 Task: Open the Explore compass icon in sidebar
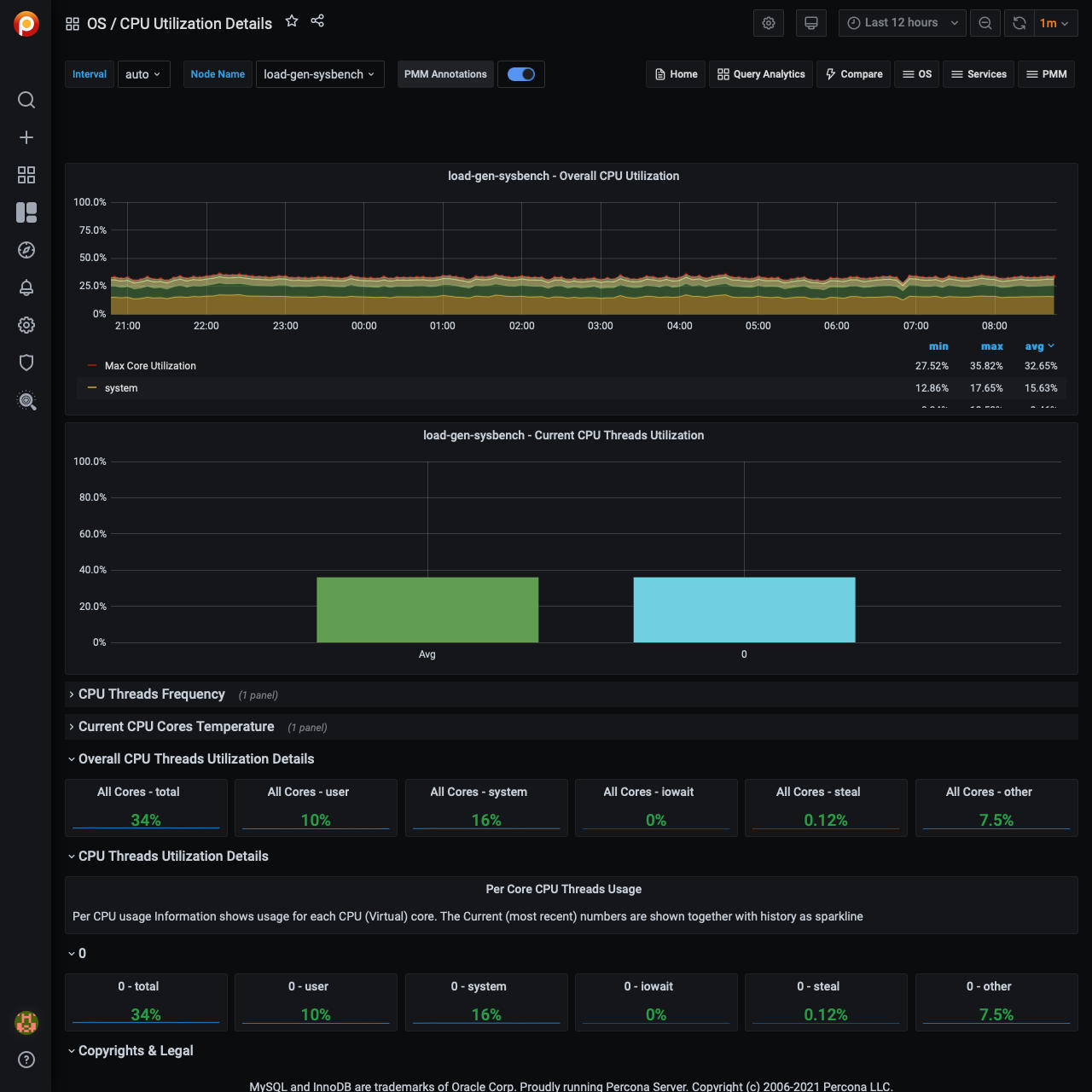[26, 250]
